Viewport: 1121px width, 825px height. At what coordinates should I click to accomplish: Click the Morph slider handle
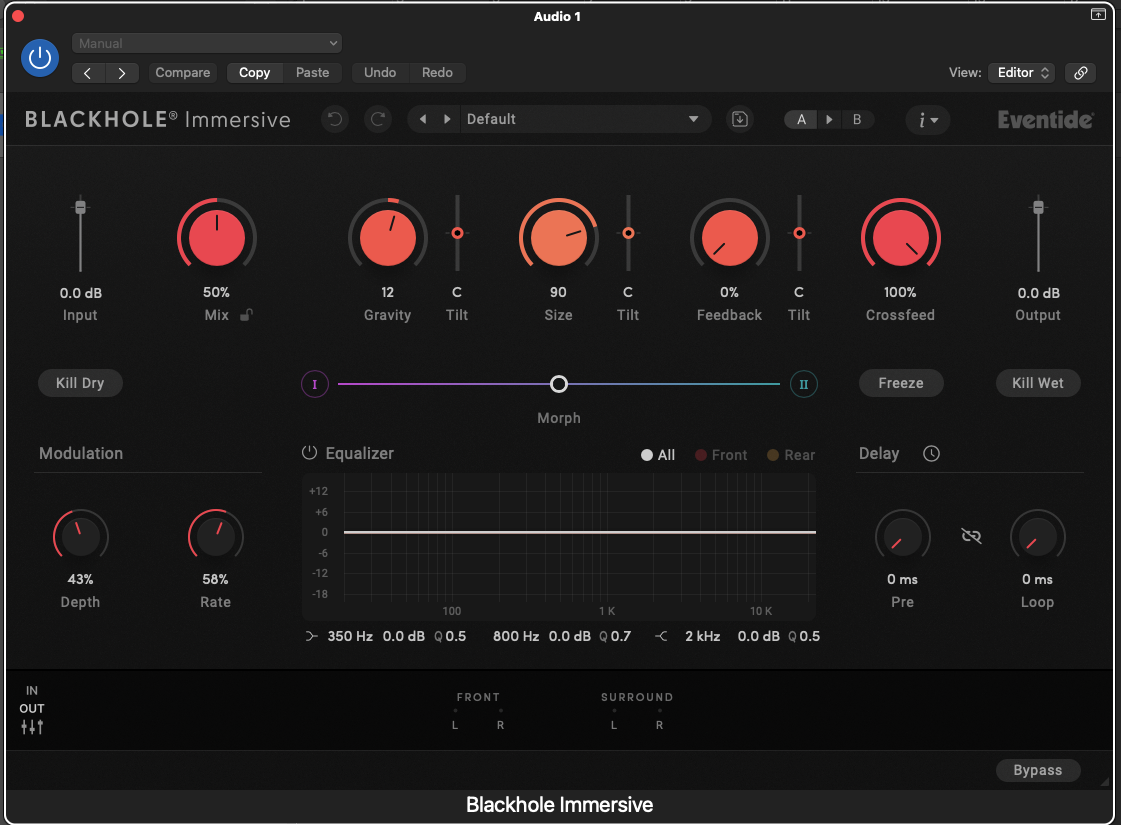pyautogui.click(x=559, y=385)
